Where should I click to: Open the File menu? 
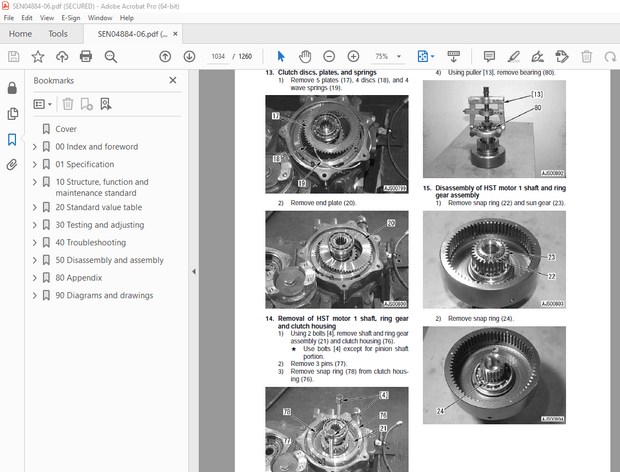9,18
